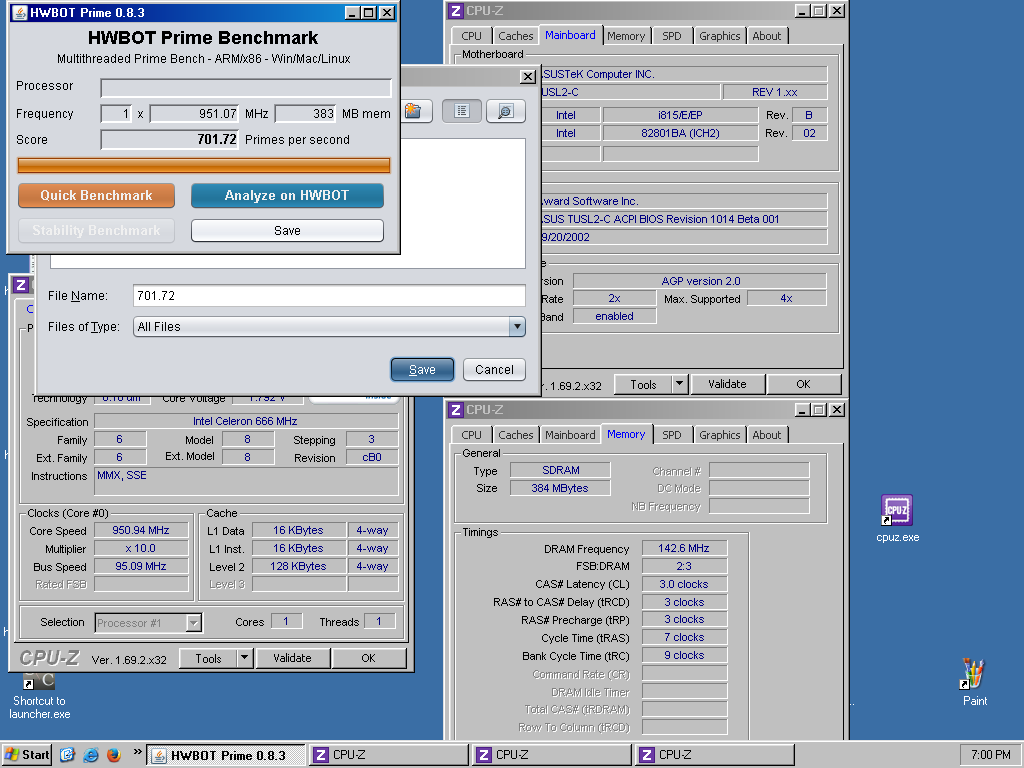Viewport: 1024px width, 768px height.
Task: Launch Firefox from quick launch bar
Action: point(114,755)
